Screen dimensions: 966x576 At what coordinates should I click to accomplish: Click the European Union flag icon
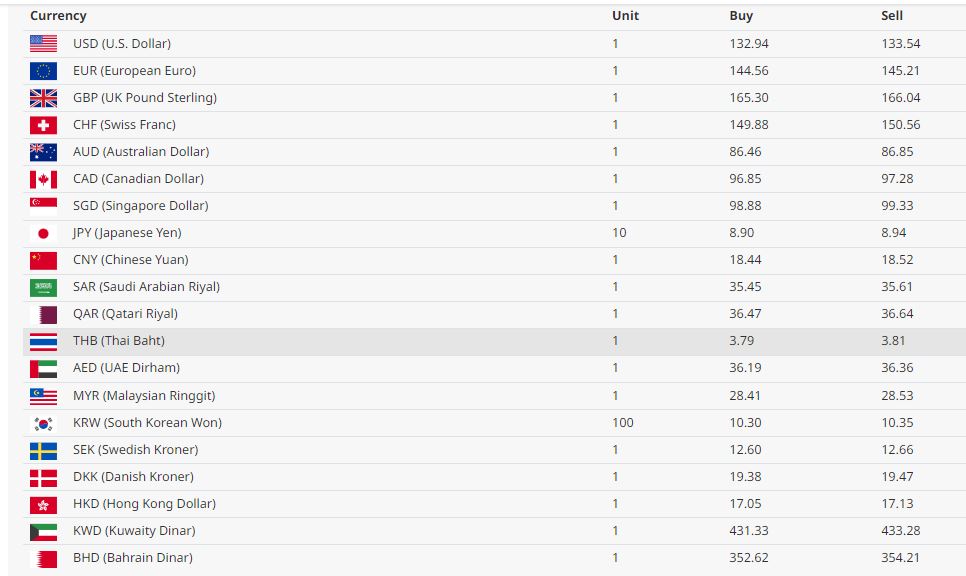[x=43, y=71]
